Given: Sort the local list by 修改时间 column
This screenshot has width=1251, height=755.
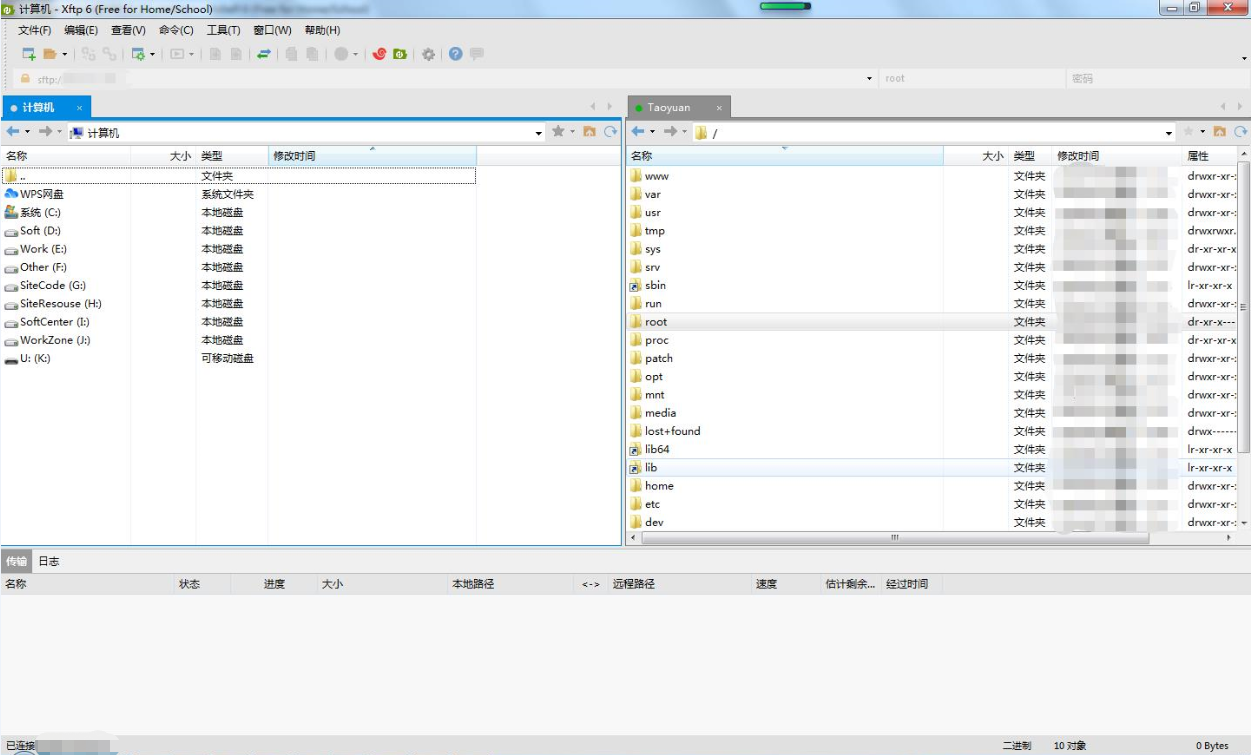Looking at the screenshot, I should tap(372, 156).
